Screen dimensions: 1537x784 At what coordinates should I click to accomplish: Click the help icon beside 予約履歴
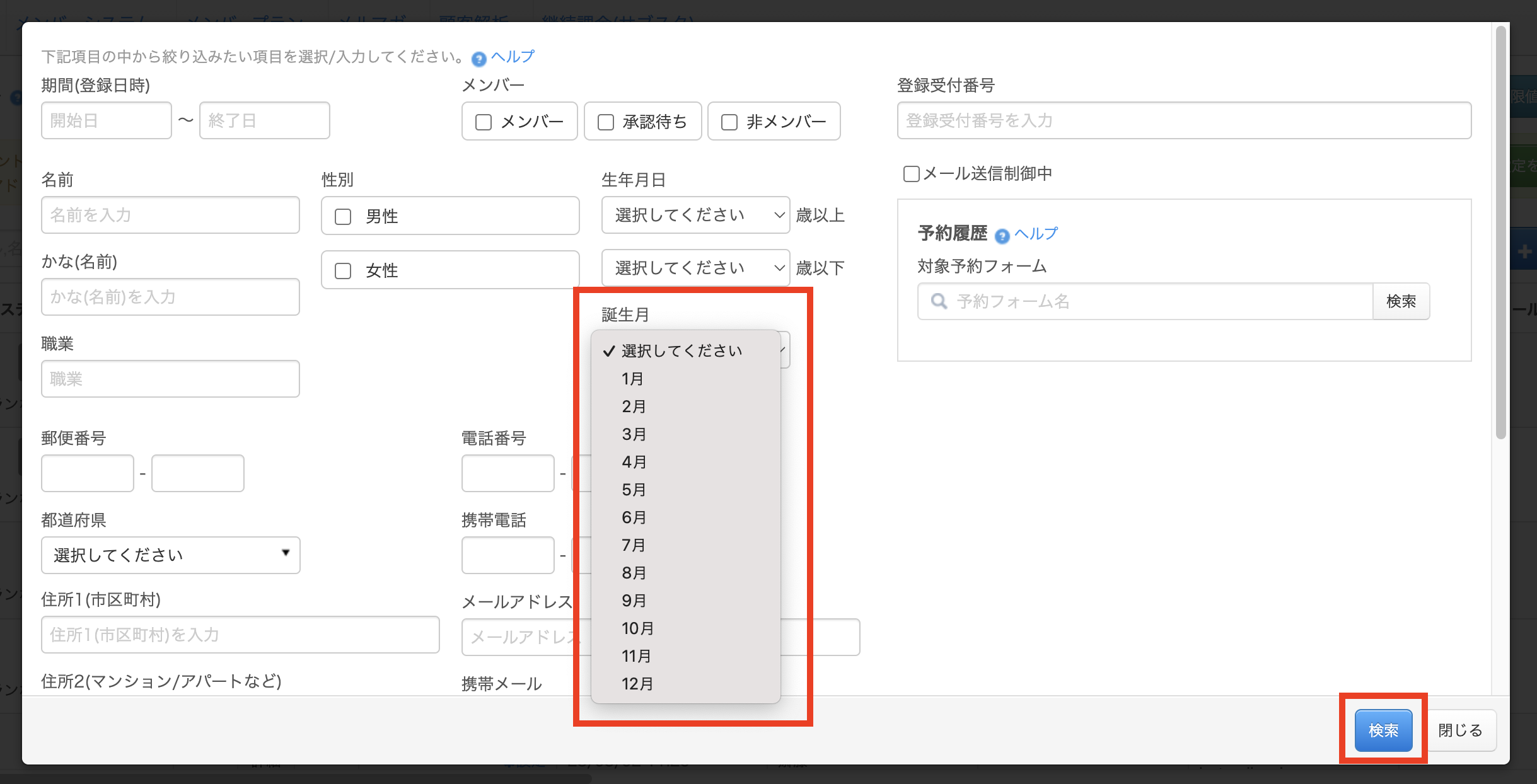(x=1002, y=236)
